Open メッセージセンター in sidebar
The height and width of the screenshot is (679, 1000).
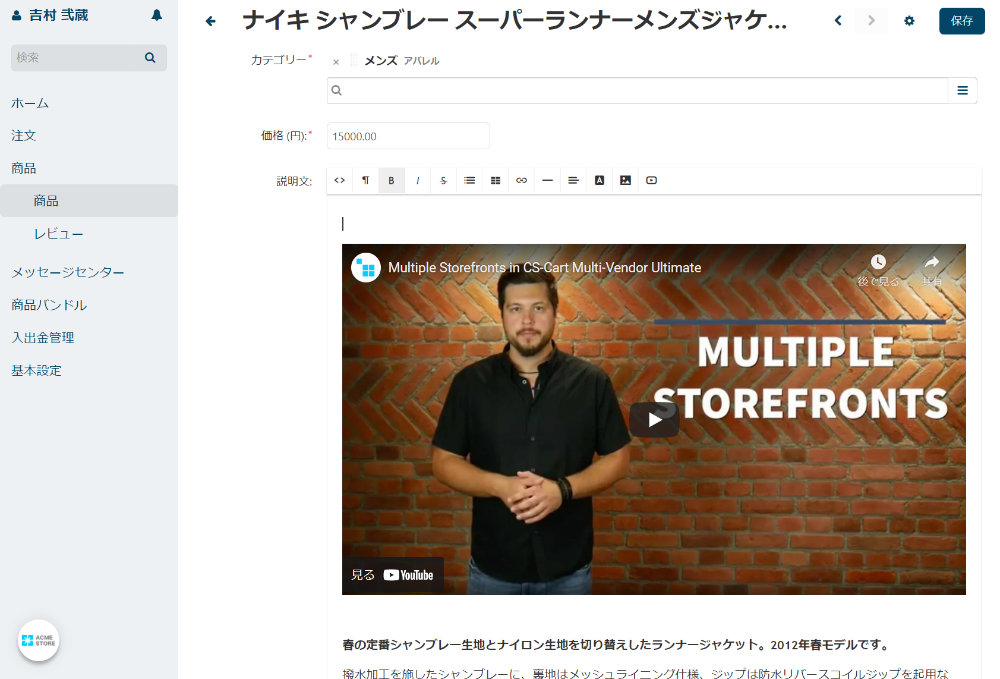68,272
